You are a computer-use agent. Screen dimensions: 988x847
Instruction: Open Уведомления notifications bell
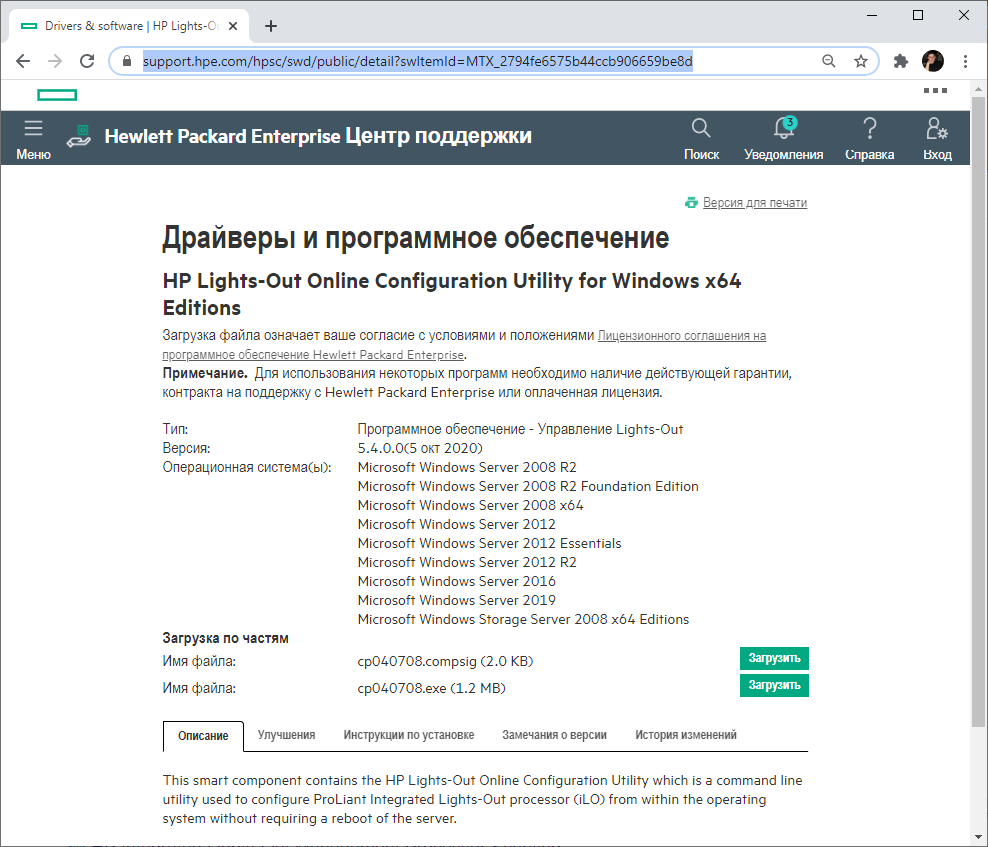(783, 139)
